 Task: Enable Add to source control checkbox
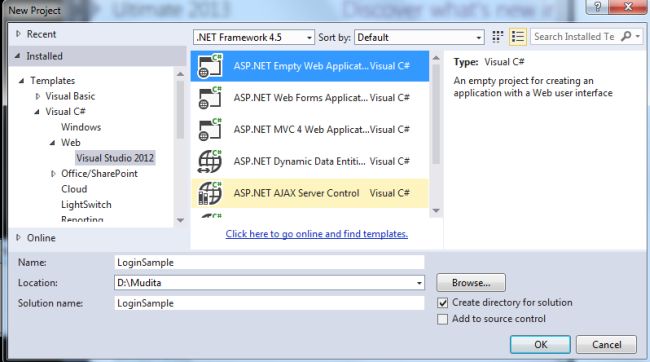click(443, 319)
